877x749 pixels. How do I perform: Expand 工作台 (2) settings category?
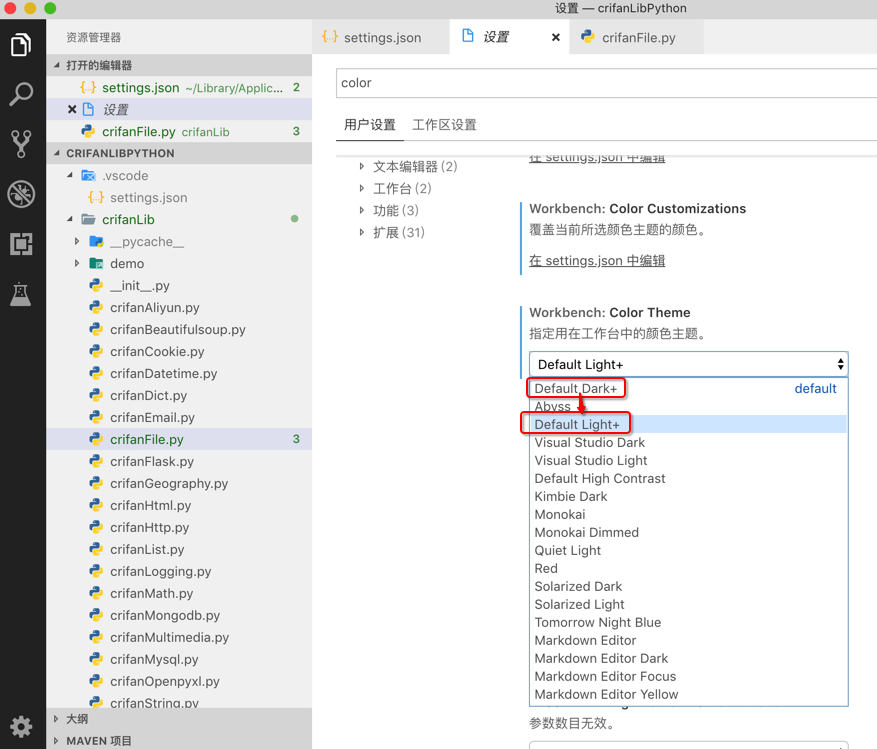tap(362, 189)
